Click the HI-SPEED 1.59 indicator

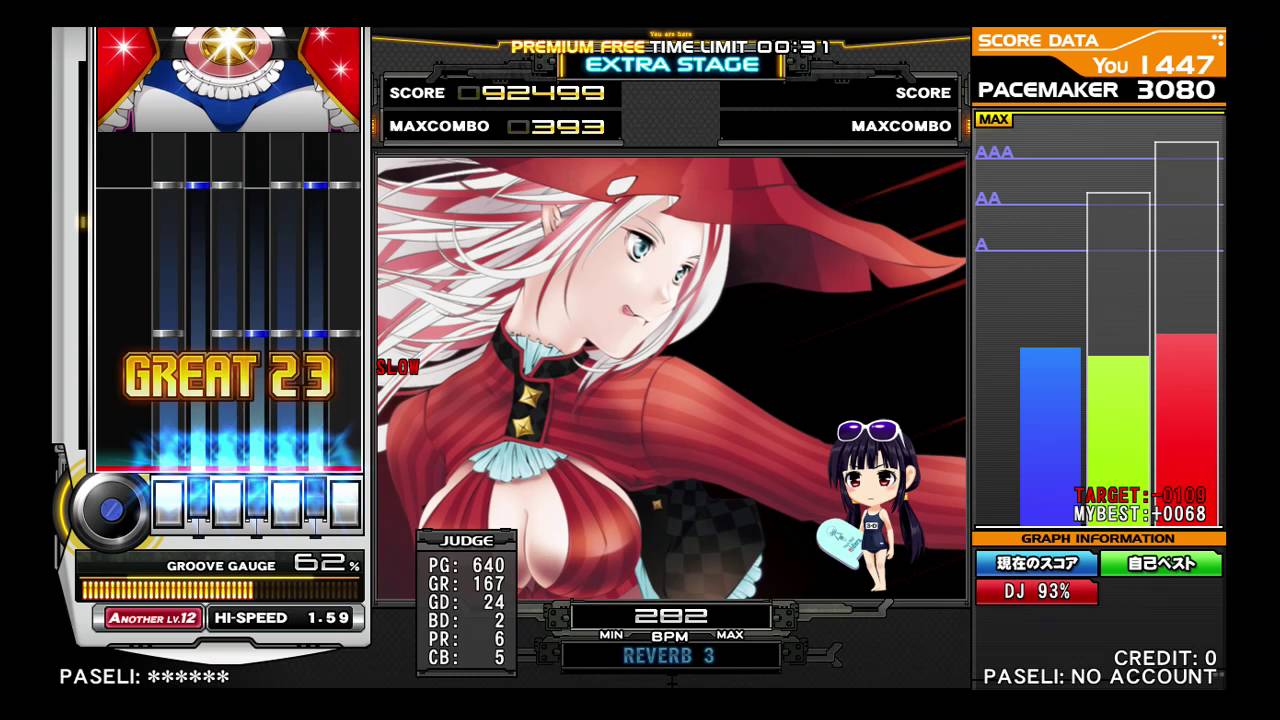coord(285,618)
